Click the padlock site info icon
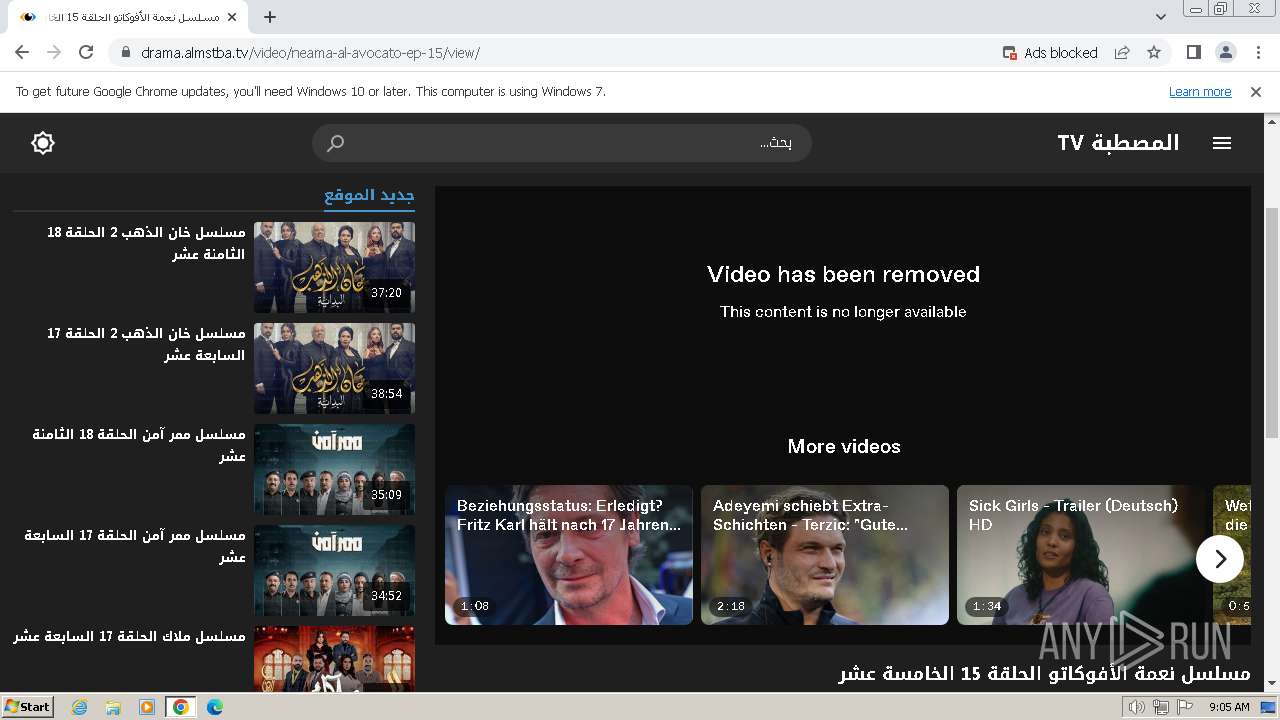This screenshot has height=720, width=1280. pyautogui.click(x=125, y=52)
